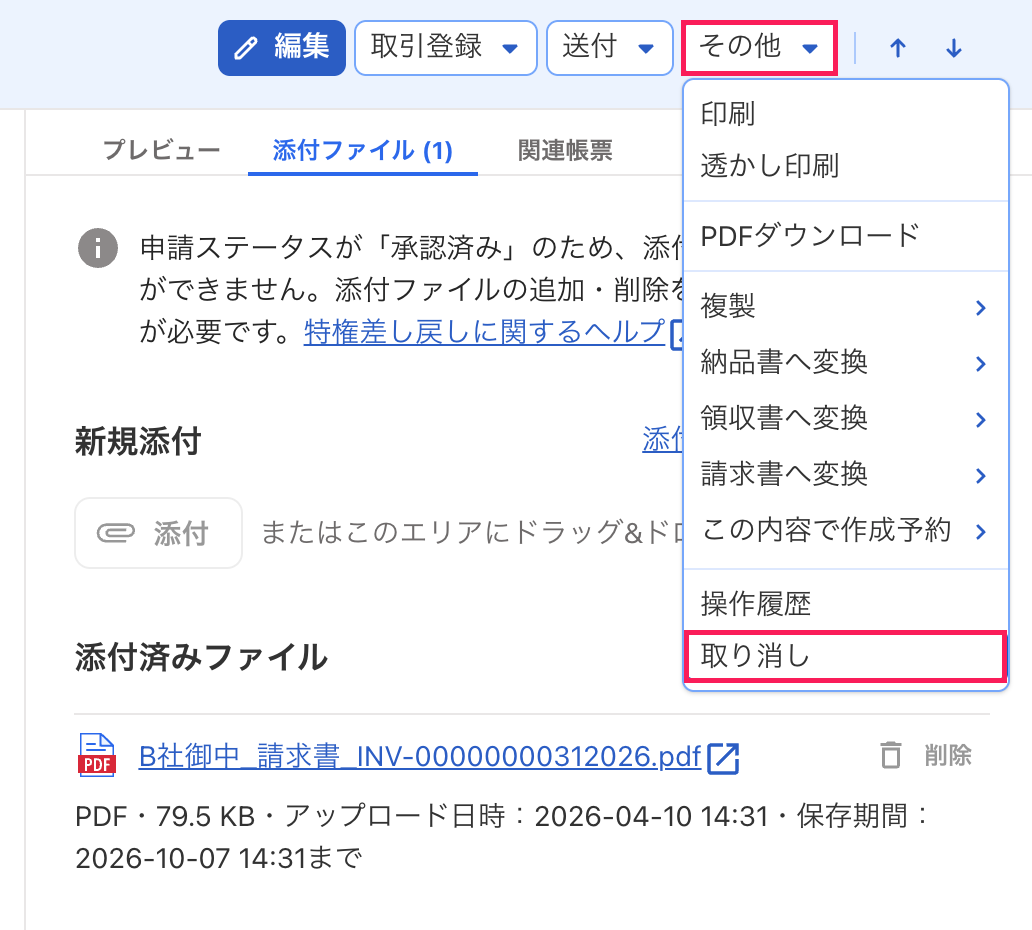The height and width of the screenshot is (930, 1032).
Task: Expand the 請求書へ変換 submenu
Action: tap(846, 475)
